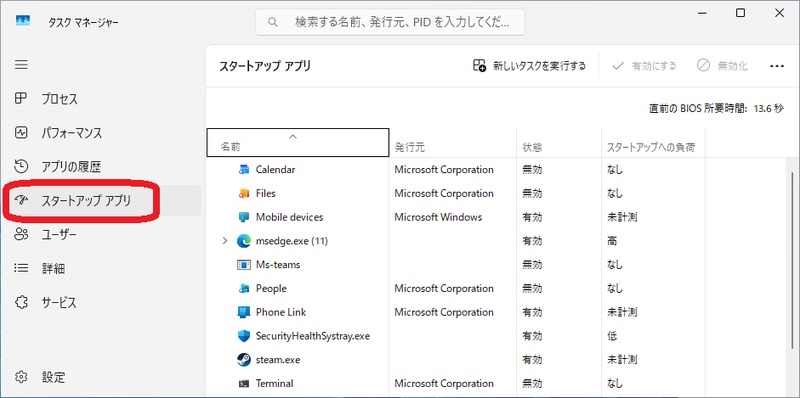Sort by the 発行元 column header

point(453,142)
